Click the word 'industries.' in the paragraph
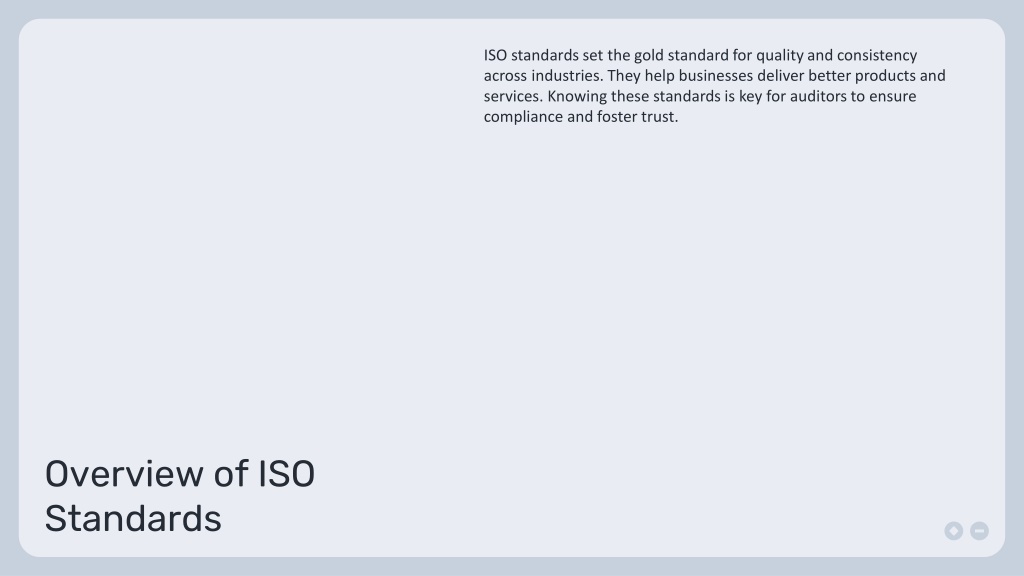 pos(567,76)
